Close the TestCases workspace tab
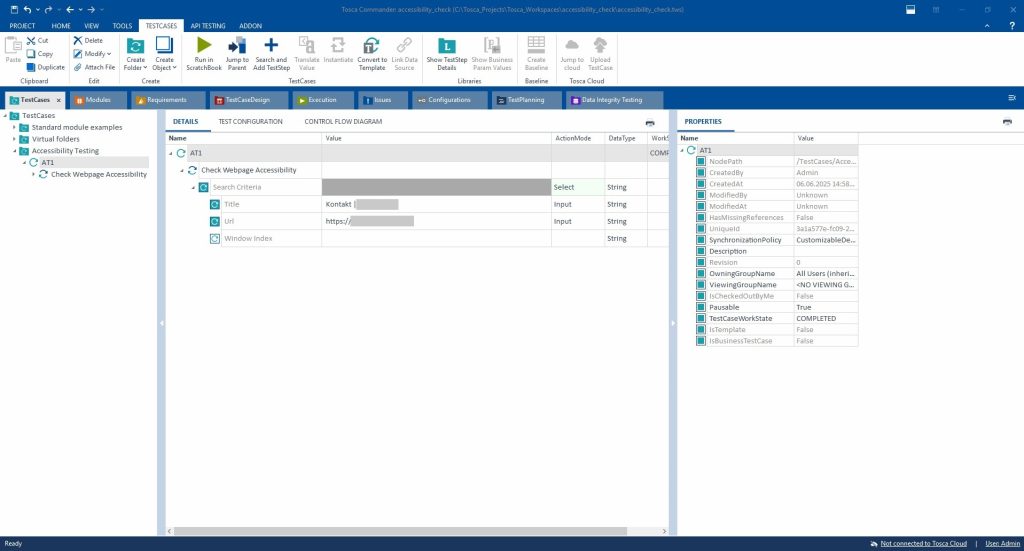1024x551 pixels. (x=58, y=100)
